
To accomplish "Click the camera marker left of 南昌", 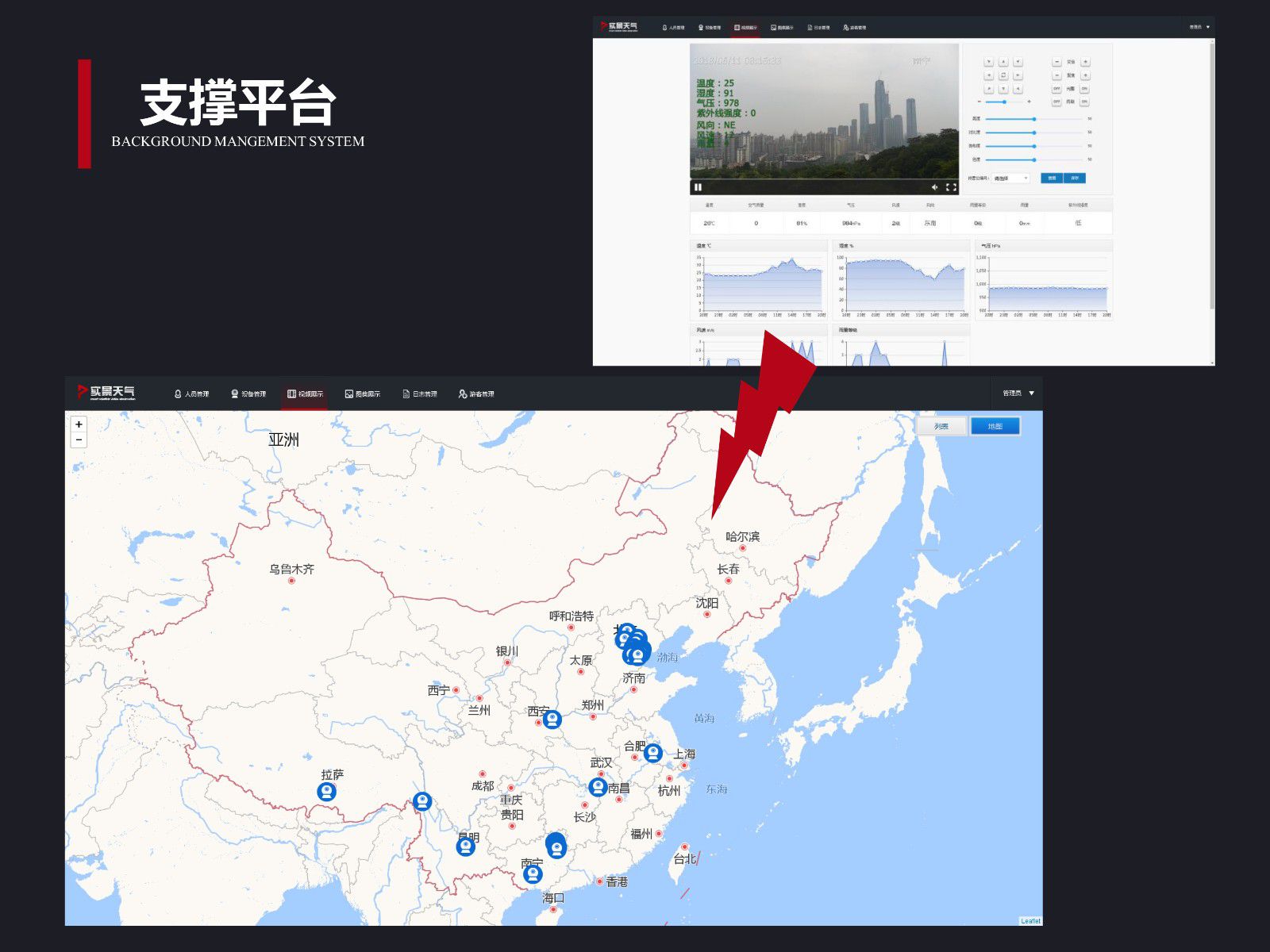I will [598, 787].
